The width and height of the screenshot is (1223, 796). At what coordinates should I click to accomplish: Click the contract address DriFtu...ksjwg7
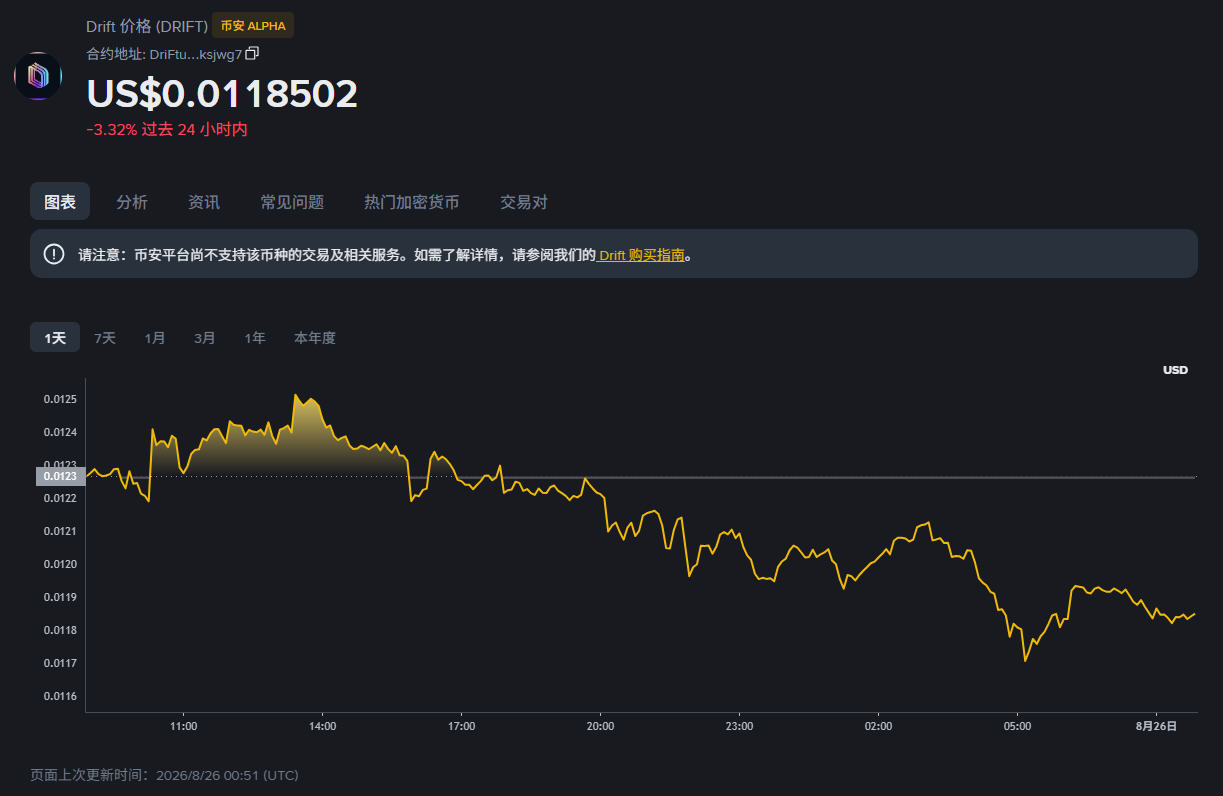click(x=195, y=54)
